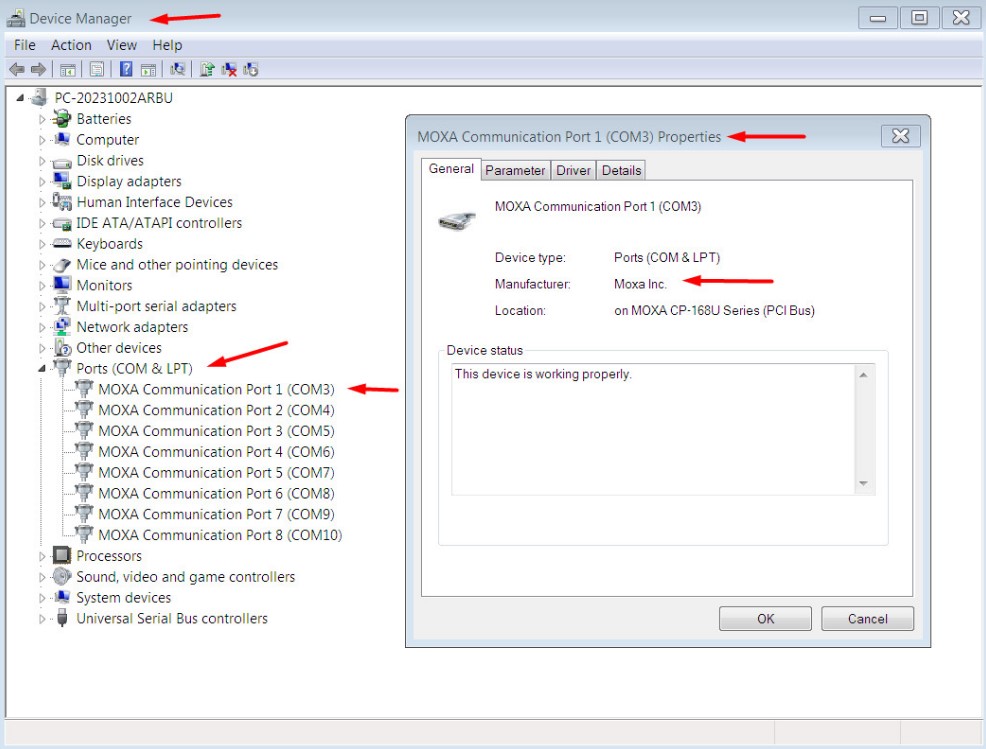986x749 pixels.
Task: Click the Batteries category icon
Action: pyautogui.click(x=62, y=118)
